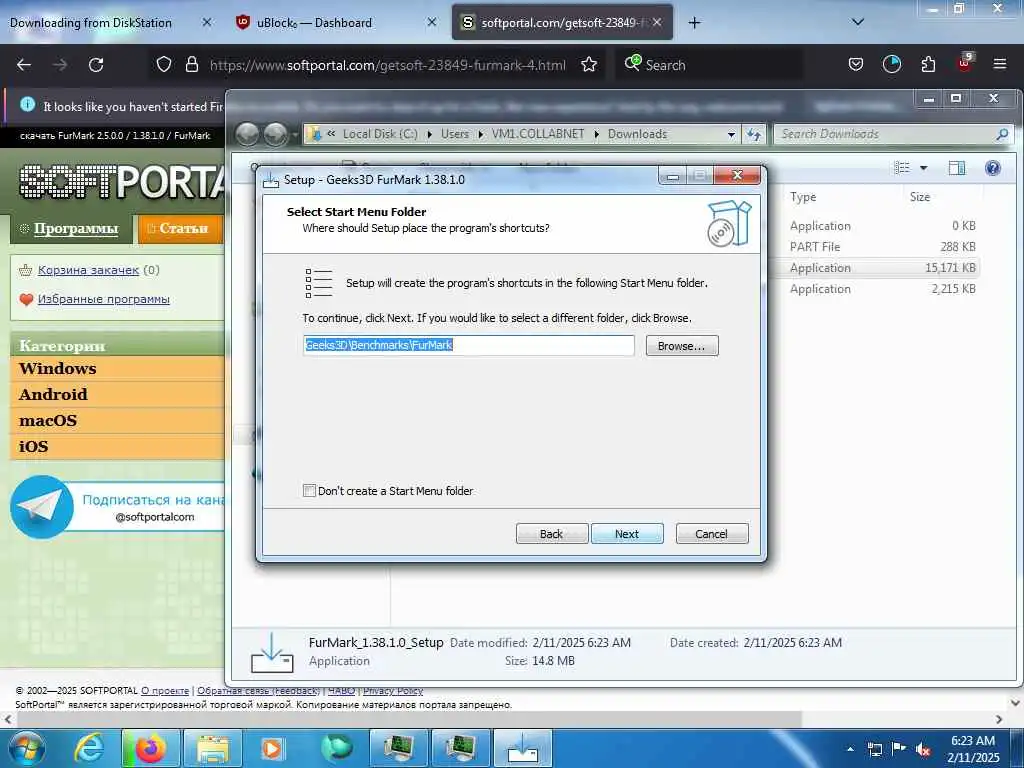Screen dimensions: 1024x768
Task: Open the Pocket save icon in Firefox
Action: tap(856, 65)
